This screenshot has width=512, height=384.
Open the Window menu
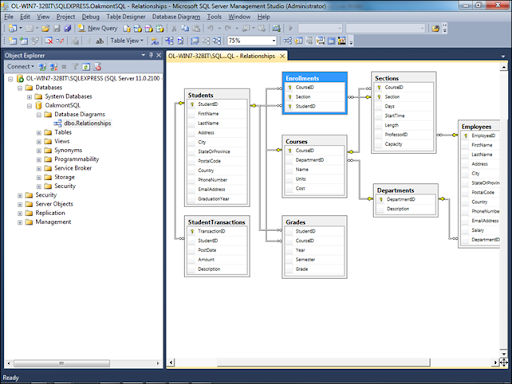tap(239, 17)
